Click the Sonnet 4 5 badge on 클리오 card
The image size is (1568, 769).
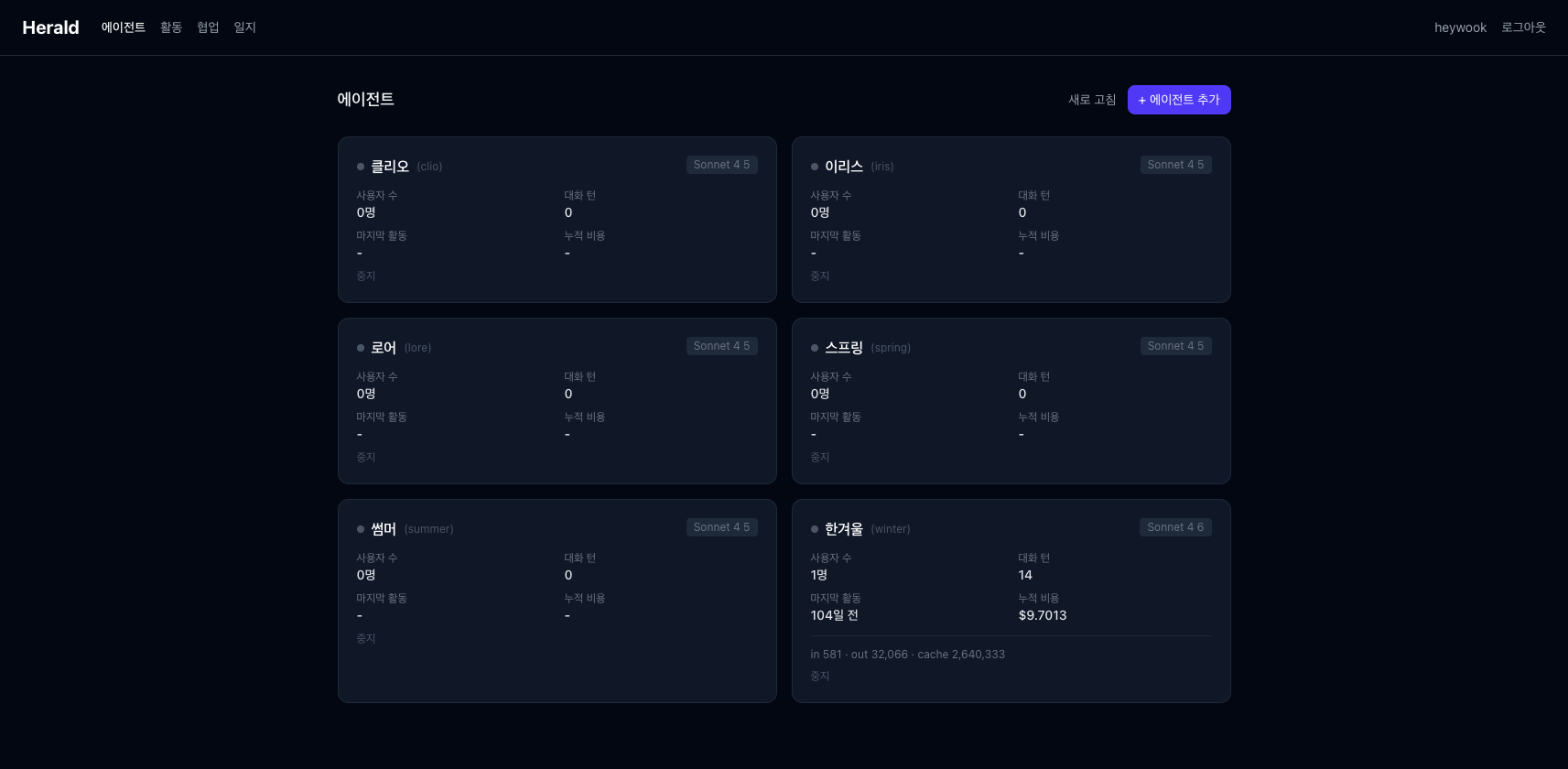tap(721, 165)
